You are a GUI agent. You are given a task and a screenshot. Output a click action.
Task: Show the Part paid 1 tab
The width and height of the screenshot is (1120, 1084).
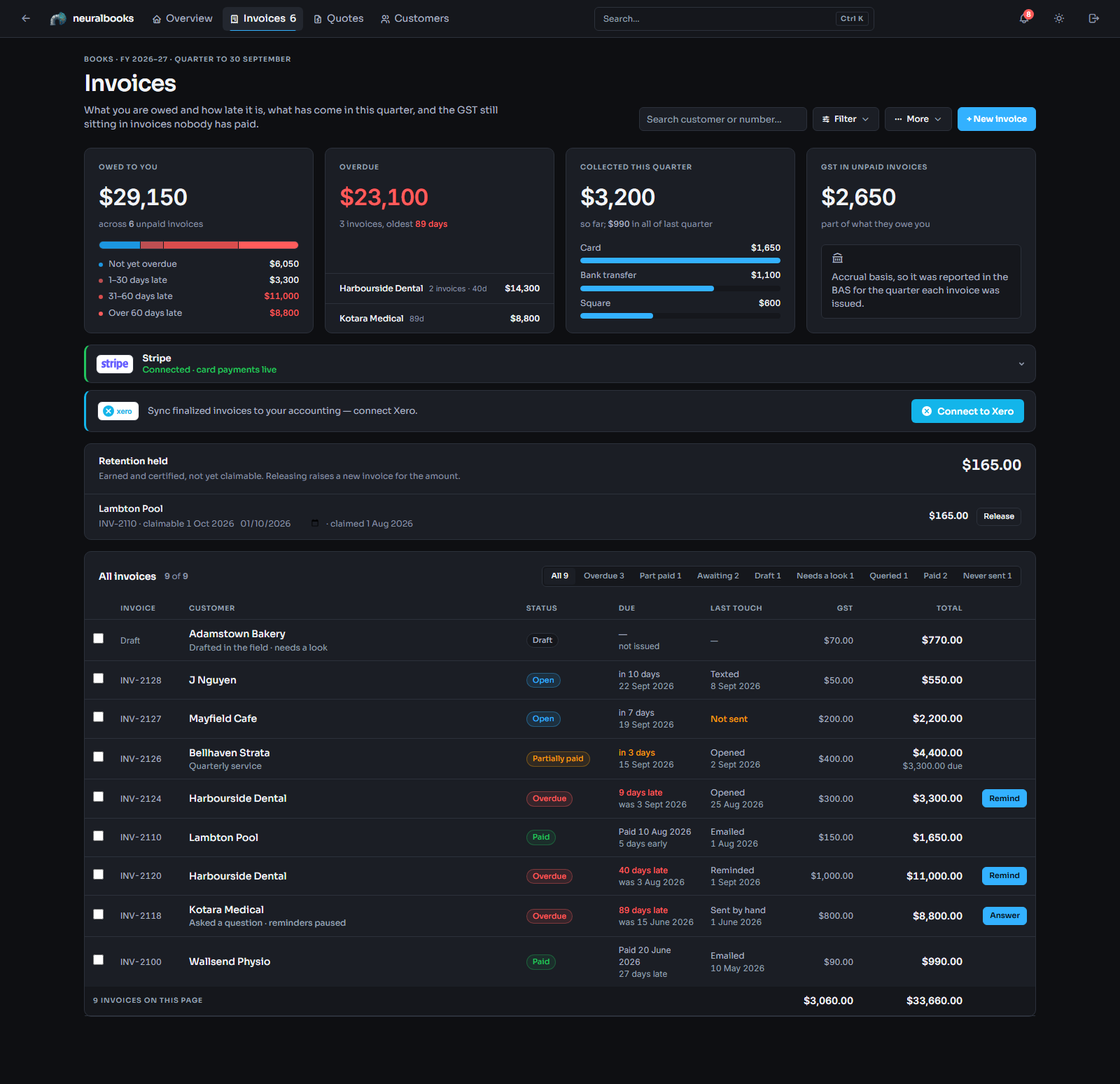coord(660,576)
